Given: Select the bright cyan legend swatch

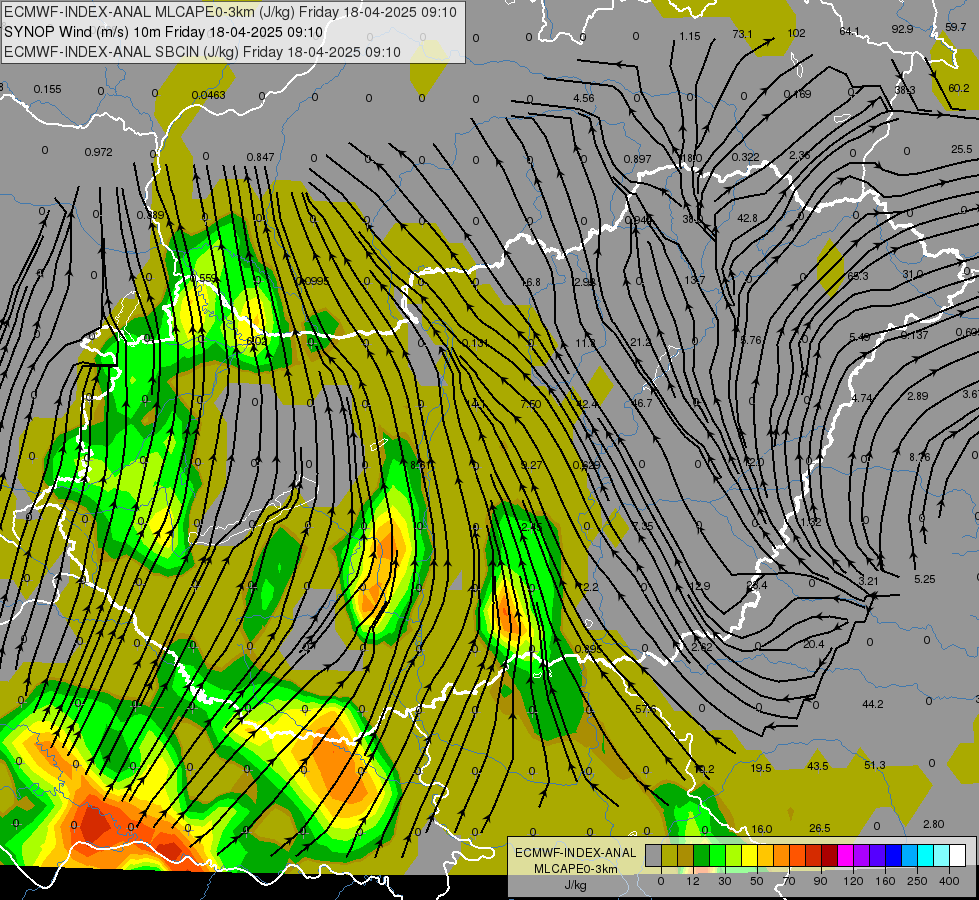Looking at the screenshot, I should click(x=927, y=855).
